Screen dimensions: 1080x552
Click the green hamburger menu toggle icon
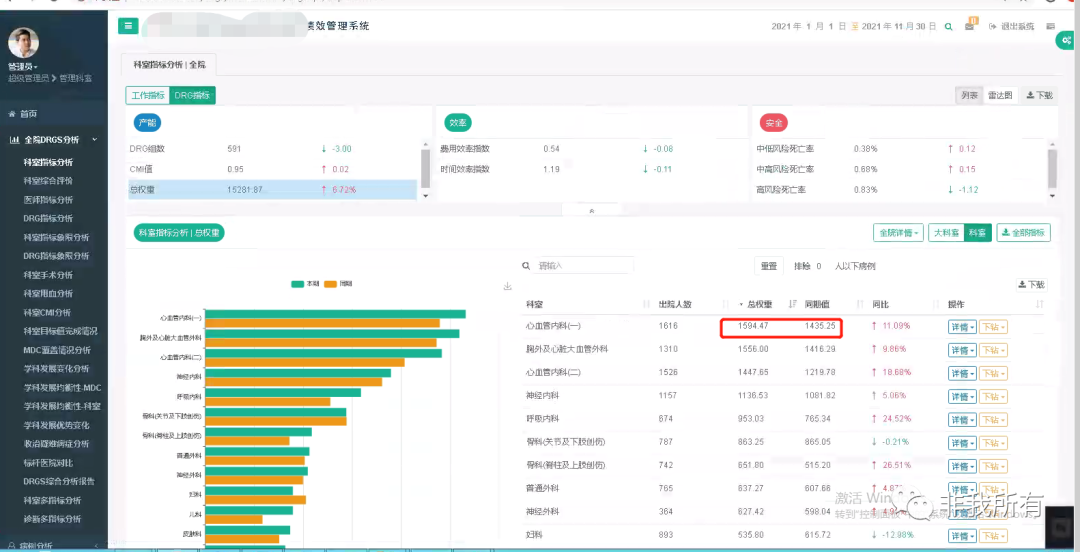click(x=127, y=26)
